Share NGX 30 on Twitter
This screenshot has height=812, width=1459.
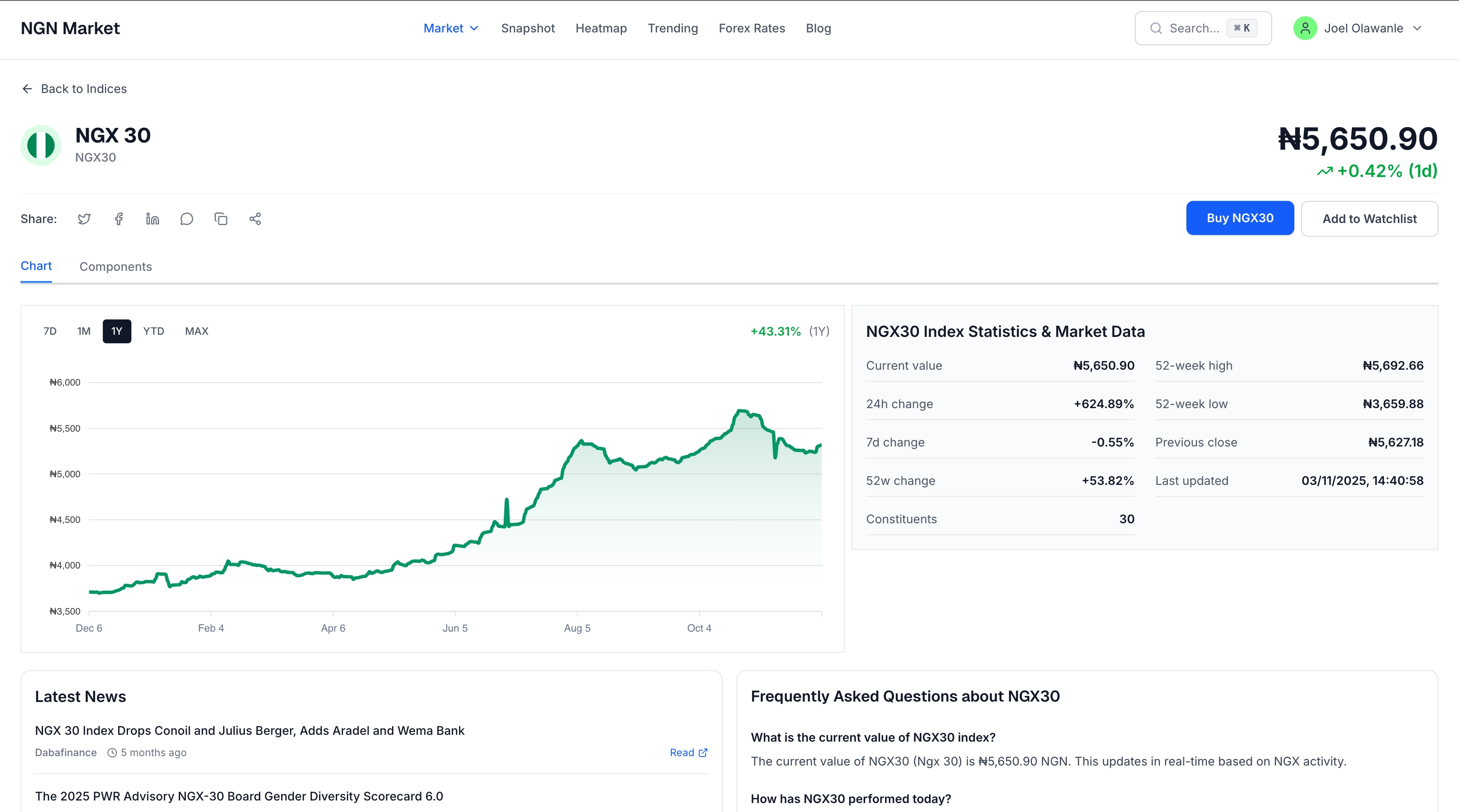(x=84, y=219)
